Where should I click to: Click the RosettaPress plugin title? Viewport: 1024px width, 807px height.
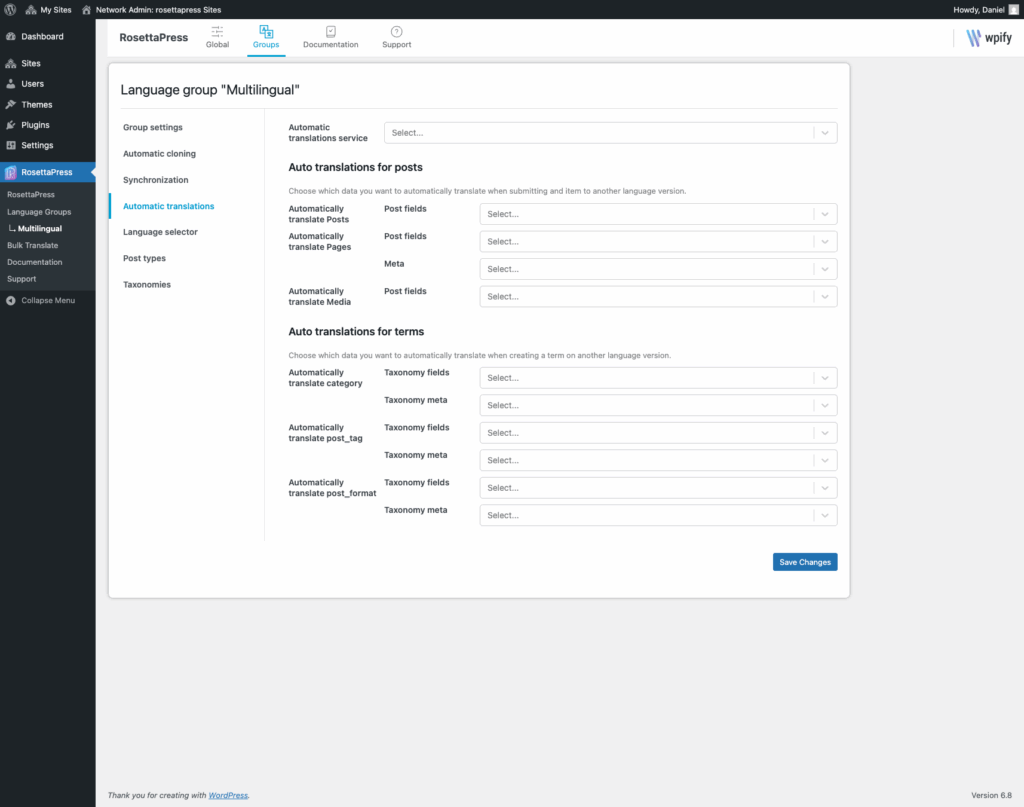coord(153,38)
